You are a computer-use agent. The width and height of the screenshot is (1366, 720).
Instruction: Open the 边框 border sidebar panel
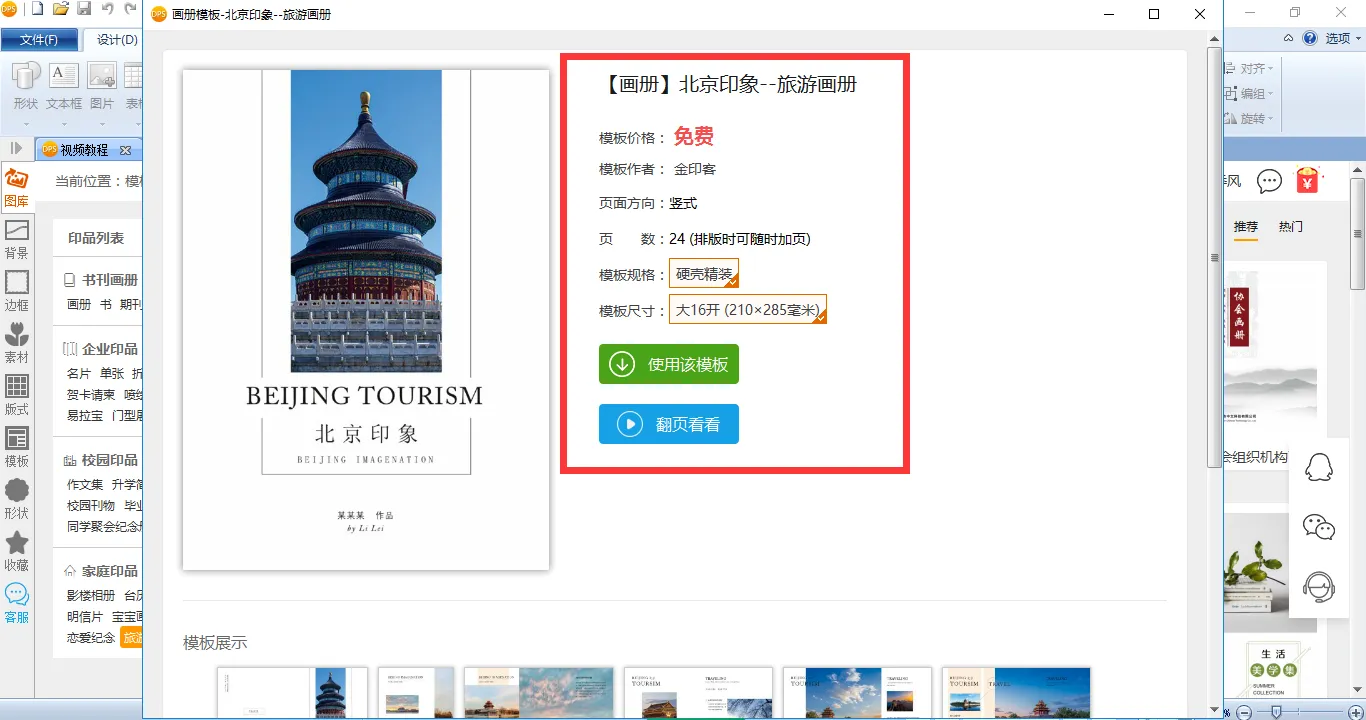click(x=17, y=293)
